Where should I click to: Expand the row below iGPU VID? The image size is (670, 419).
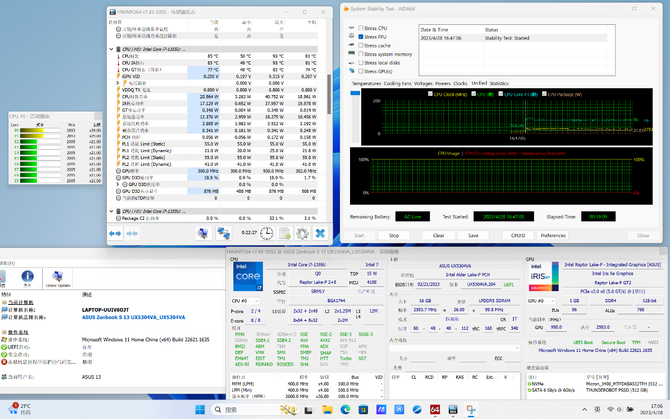tap(118, 83)
